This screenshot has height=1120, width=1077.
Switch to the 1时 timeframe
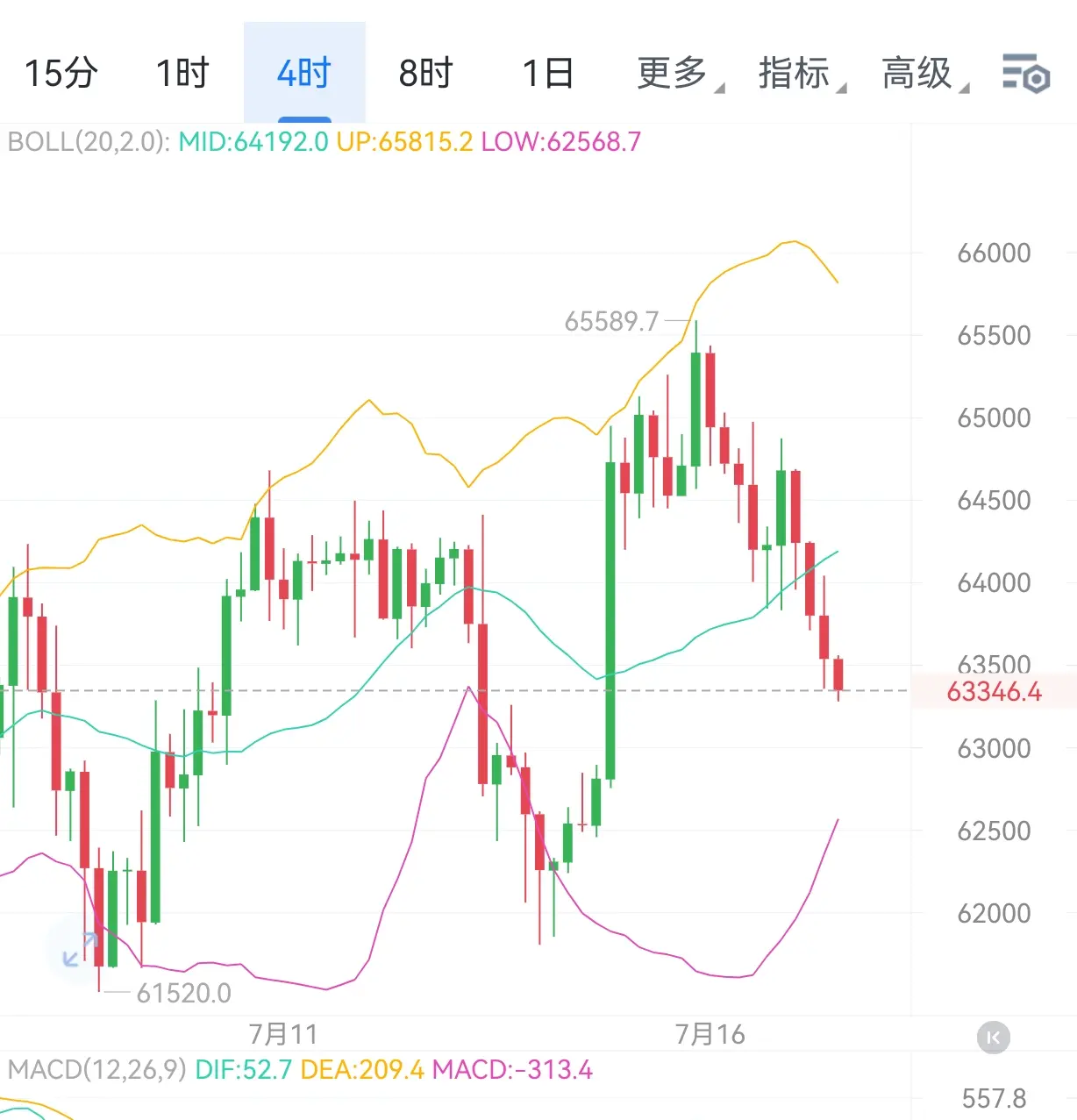(182, 73)
